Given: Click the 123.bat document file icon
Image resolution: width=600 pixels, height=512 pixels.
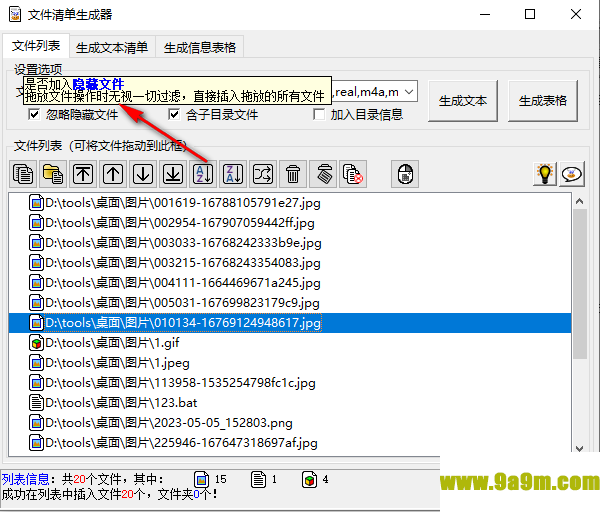Looking at the screenshot, I should click(x=36, y=403).
